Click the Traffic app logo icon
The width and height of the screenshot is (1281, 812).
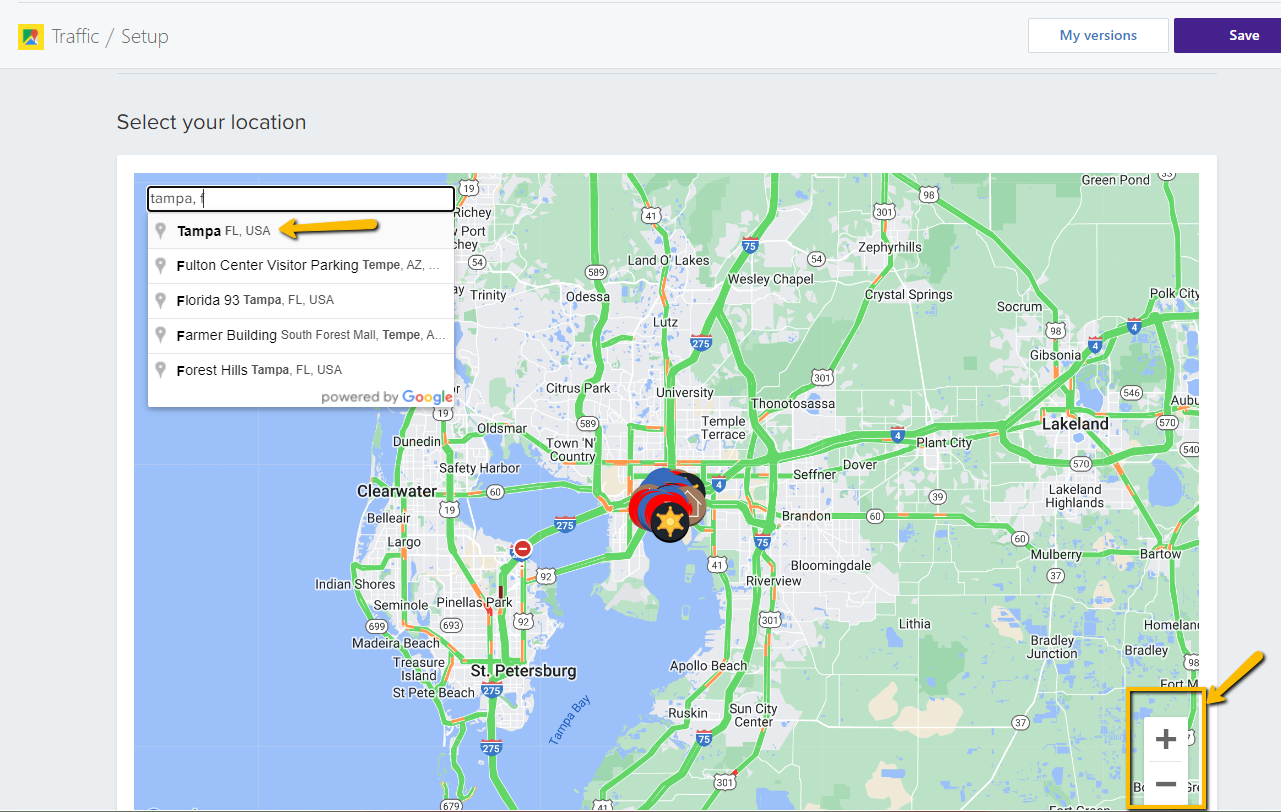[31, 37]
